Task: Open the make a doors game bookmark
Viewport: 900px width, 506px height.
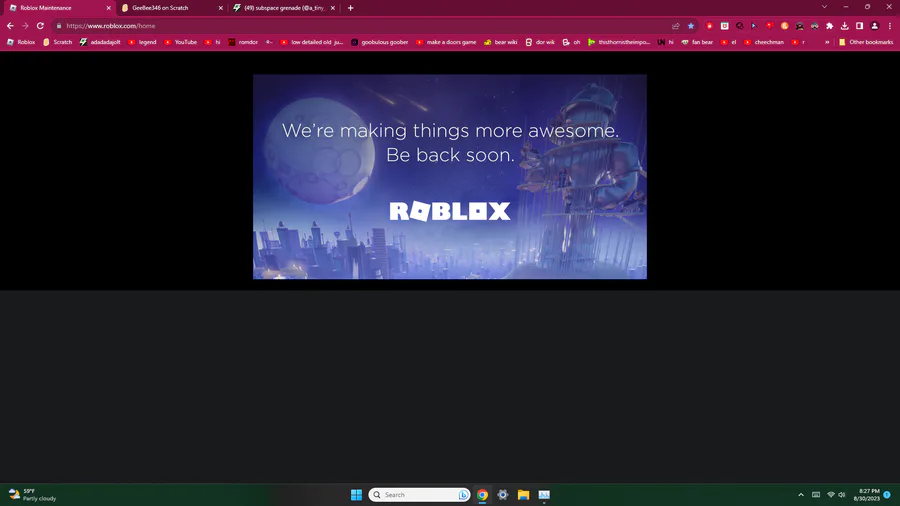Action: click(x=446, y=42)
